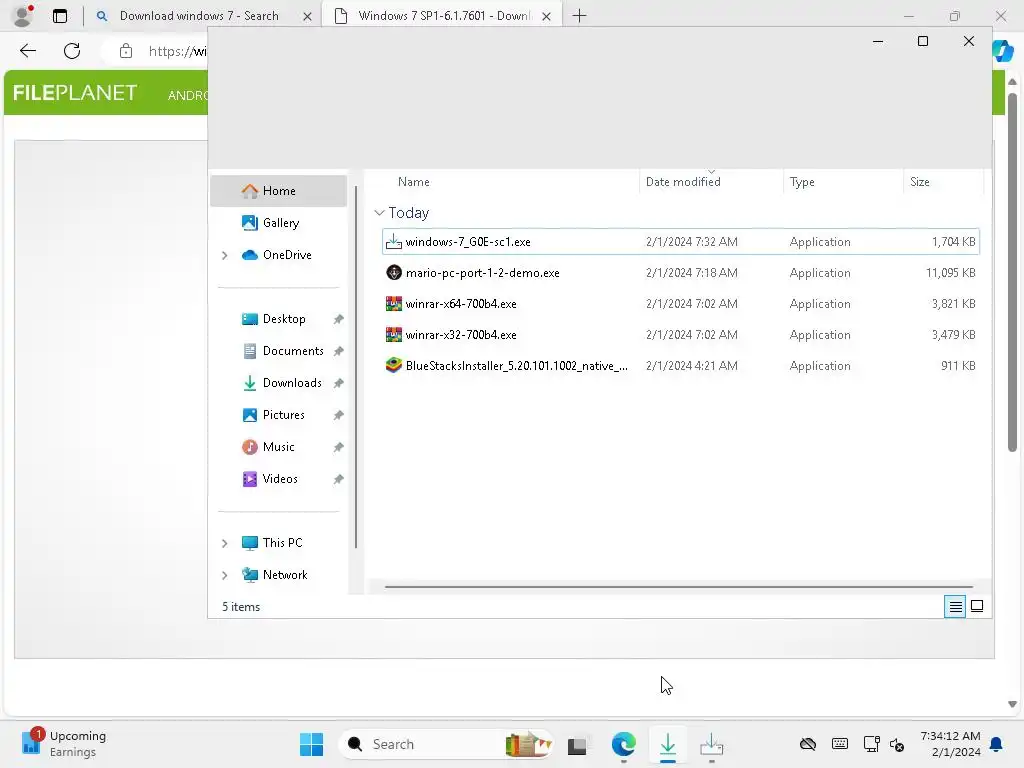Open the Desktop quick access folder

[x=283, y=319]
